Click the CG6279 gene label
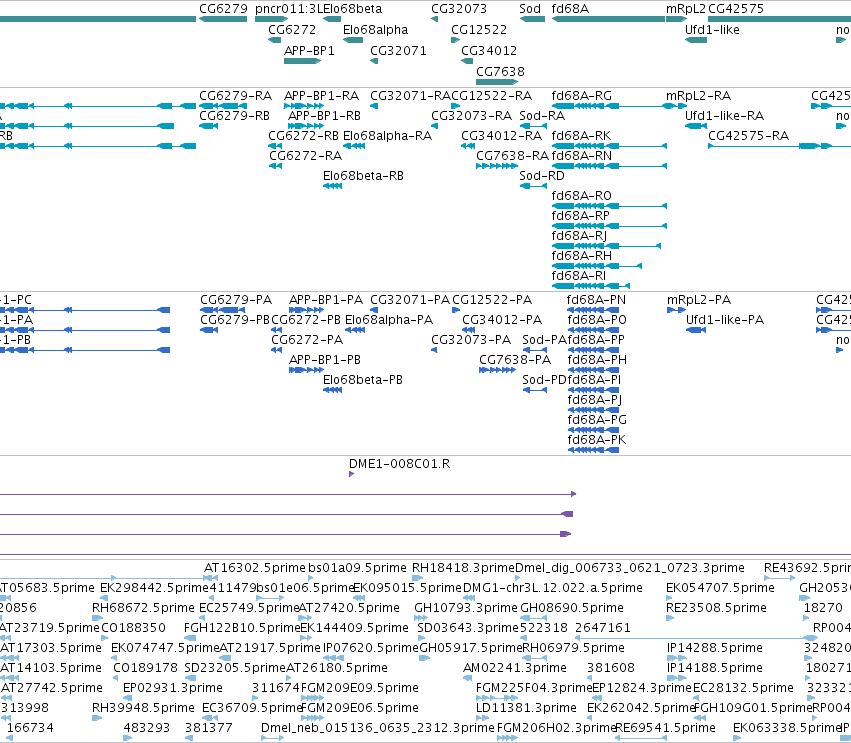Screen dimensions: 851x743 pos(223,9)
